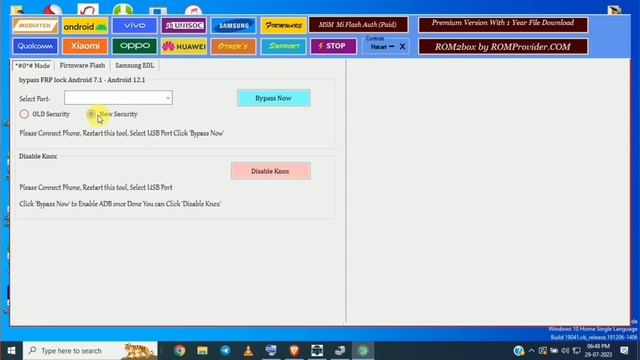Select the Other's brand tile
This screenshot has height=360, width=640.
[233, 47]
